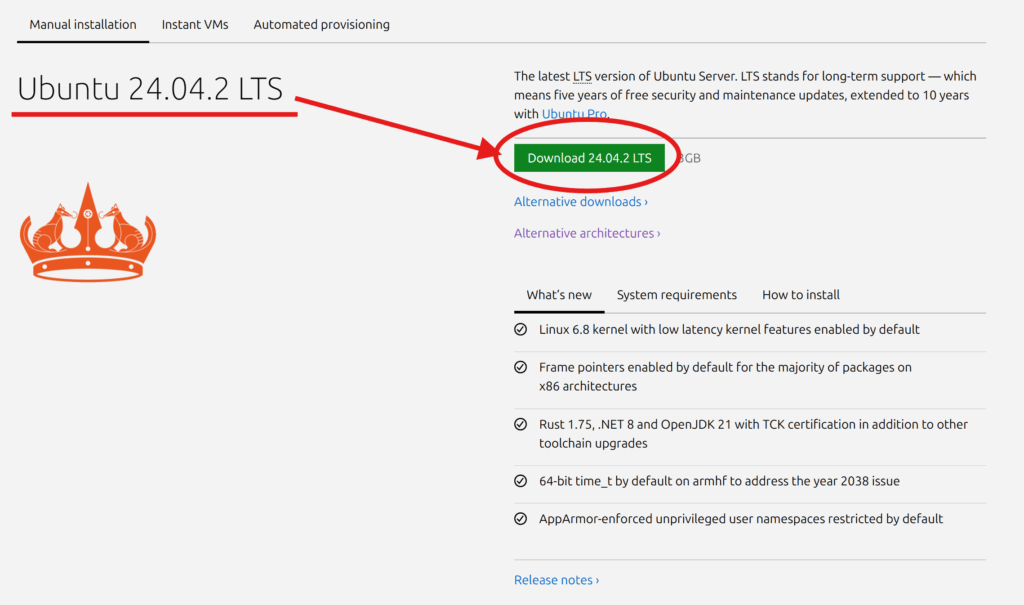The height and width of the screenshot is (605, 1024).
Task: Open the Manual installation tab
Action: (x=83, y=25)
